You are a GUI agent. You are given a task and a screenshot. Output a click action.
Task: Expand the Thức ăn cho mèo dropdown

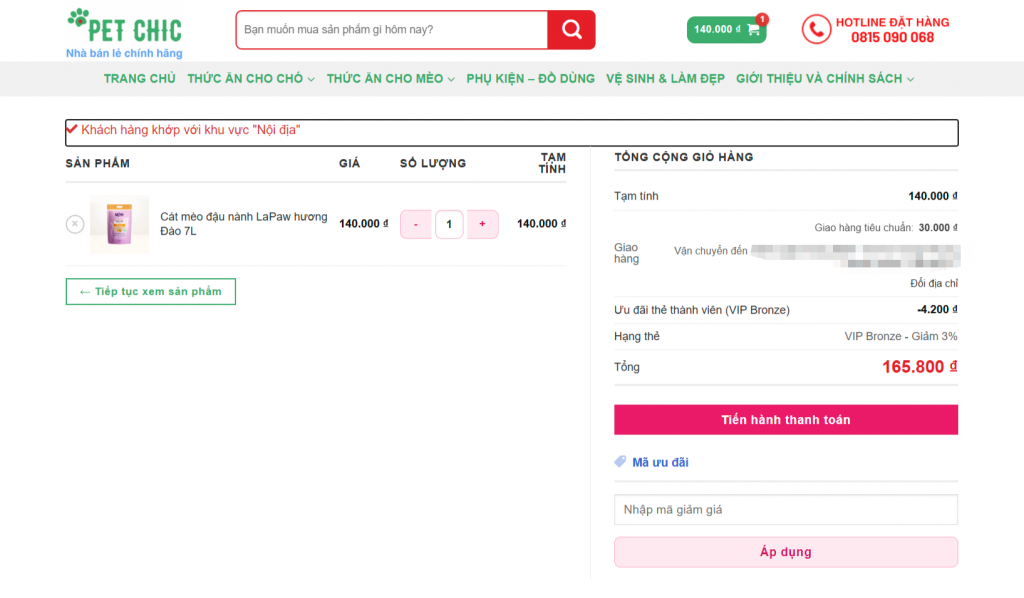(391, 78)
